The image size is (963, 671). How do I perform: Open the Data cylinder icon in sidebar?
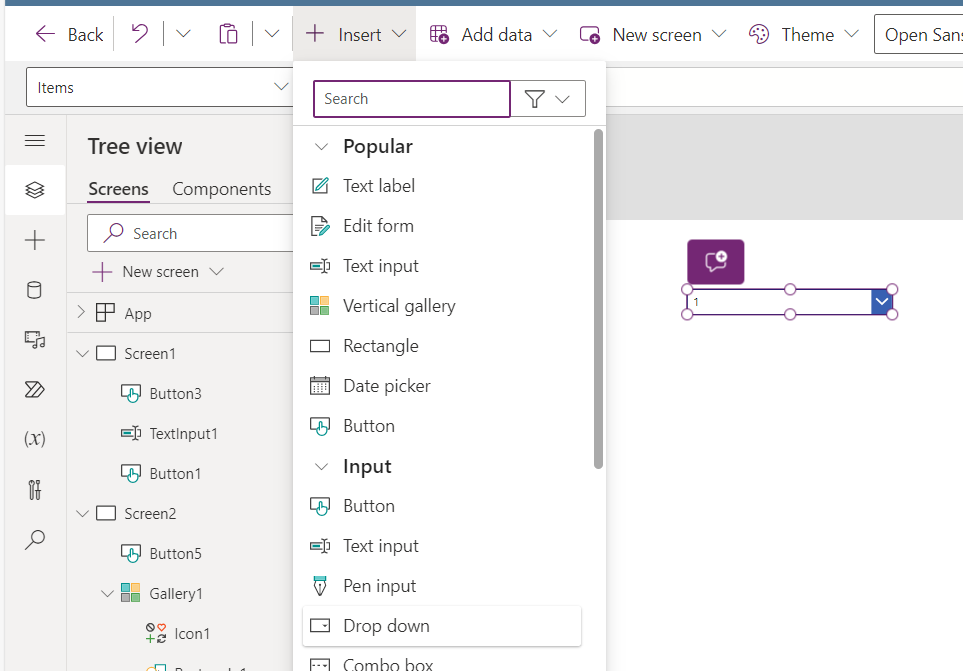coord(35,290)
